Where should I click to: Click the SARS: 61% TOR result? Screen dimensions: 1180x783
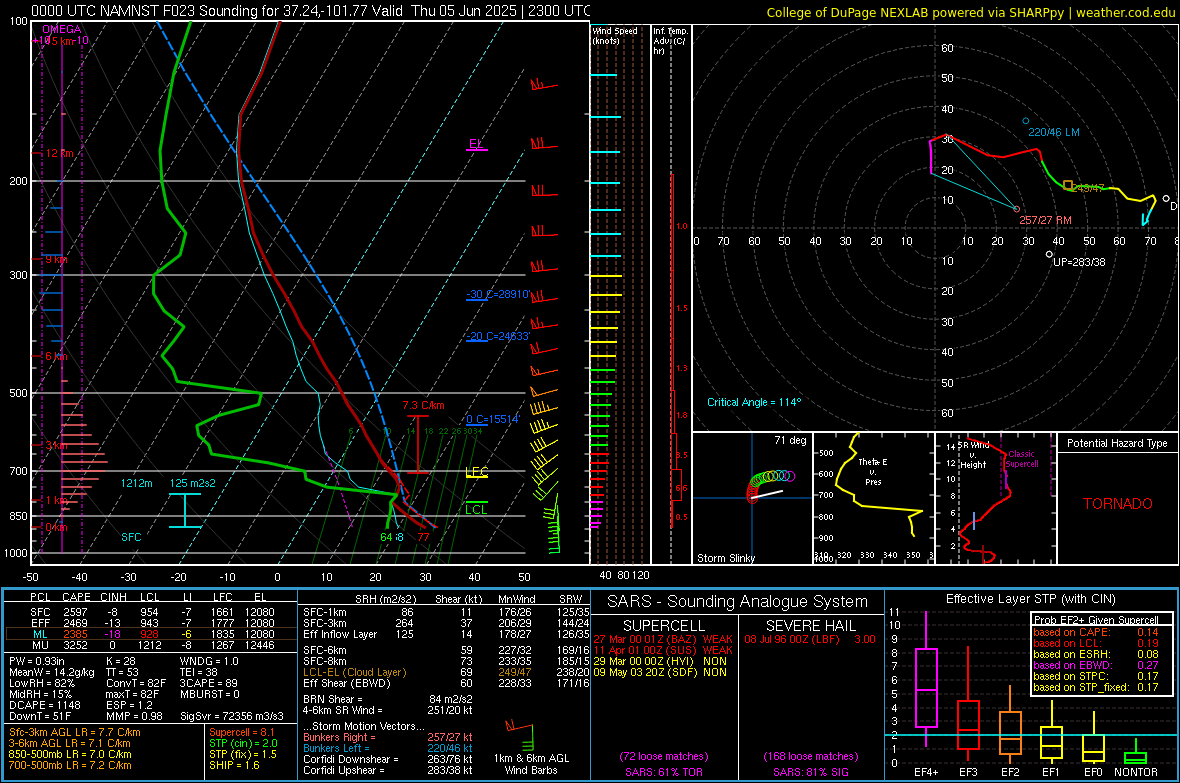663,772
